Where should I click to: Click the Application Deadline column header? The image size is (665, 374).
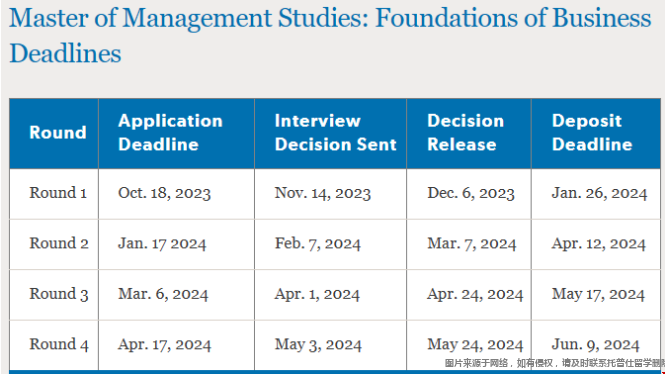click(x=170, y=132)
